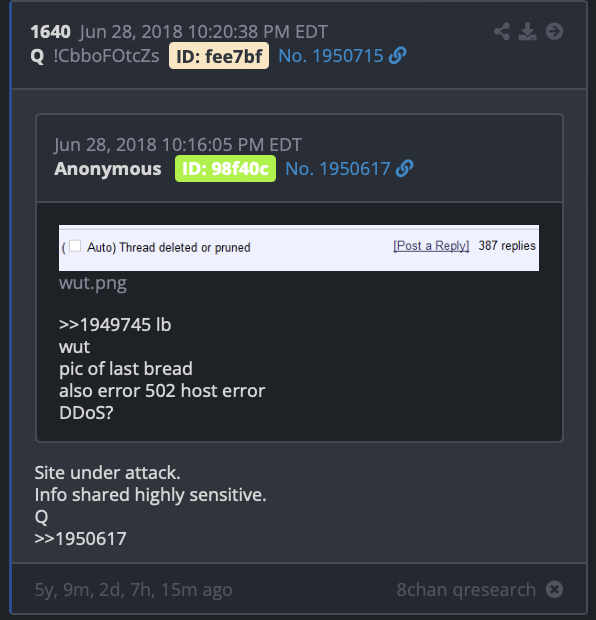Download post 1640 using the download icon
The height and width of the screenshot is (620, 596).
[527, 32]
